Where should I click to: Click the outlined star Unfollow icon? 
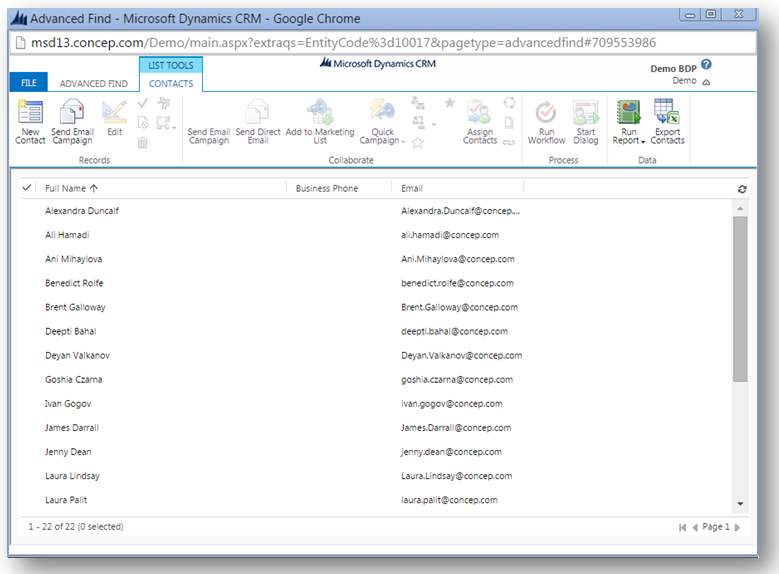pos(418,143)
